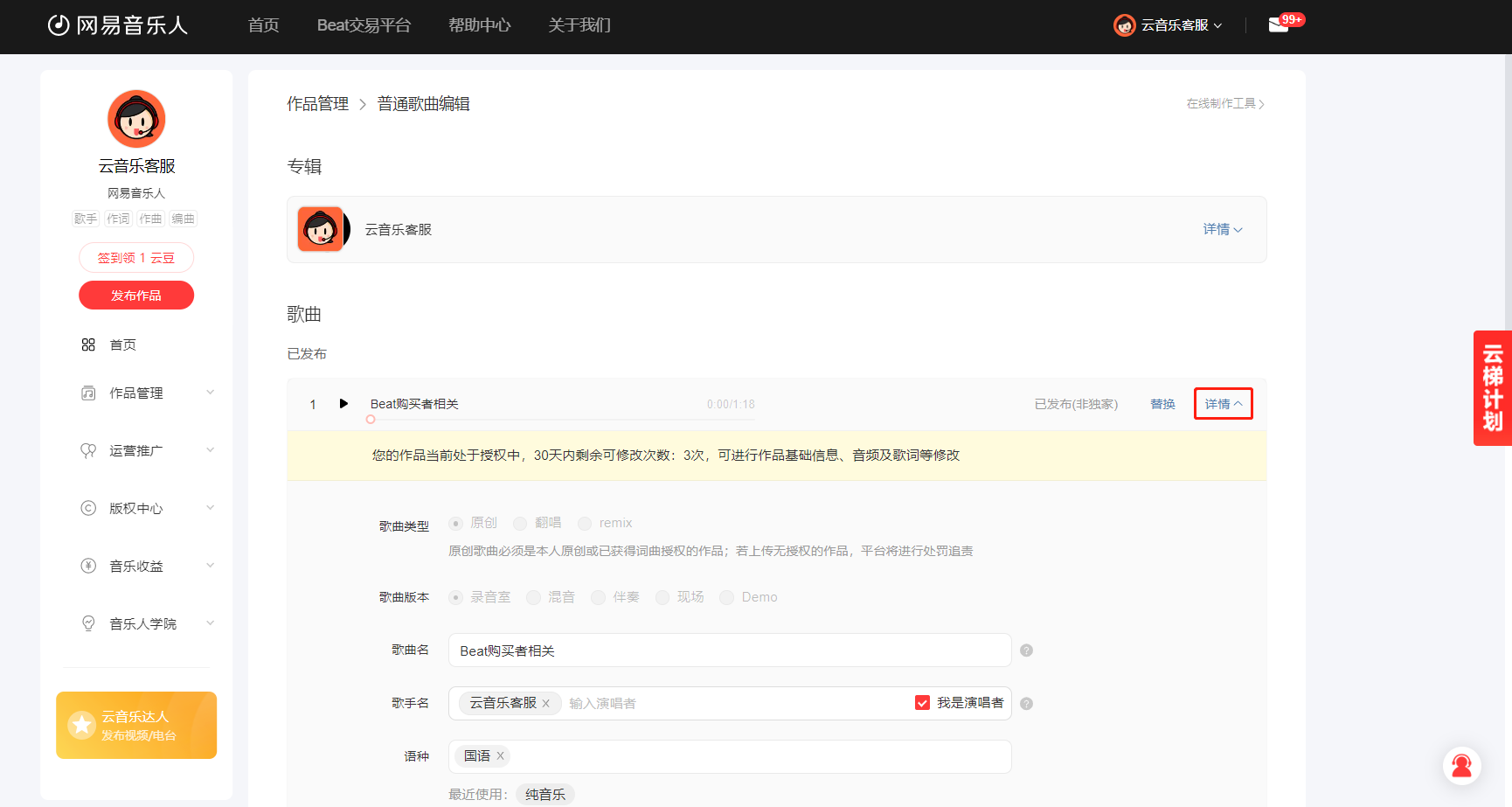This screenshot has height=807, width=1512.
Task: Remove the 国语 language tag
Action: [x=501, y=756]
